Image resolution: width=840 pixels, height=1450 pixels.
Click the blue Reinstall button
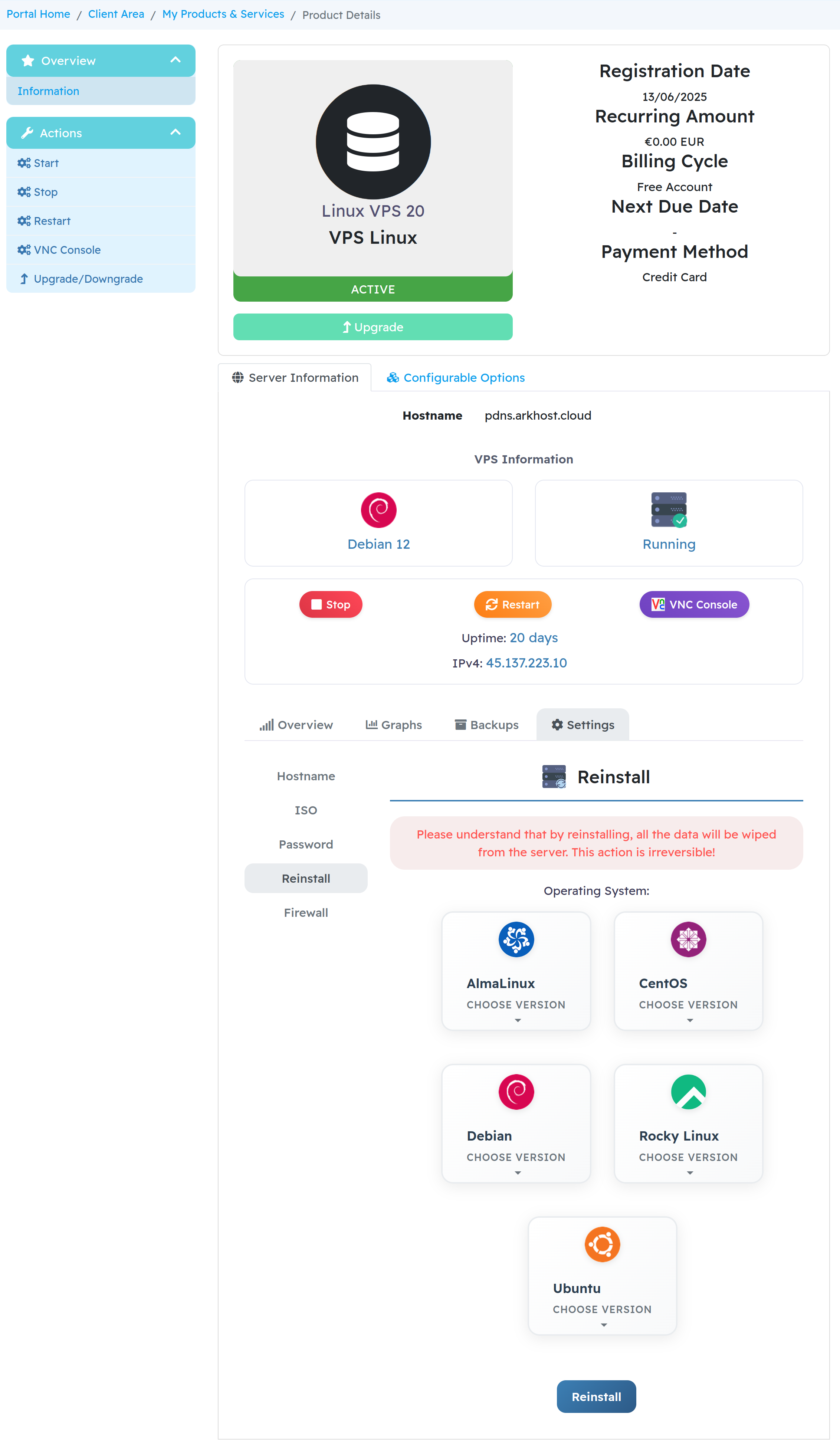pos(596,1397)
